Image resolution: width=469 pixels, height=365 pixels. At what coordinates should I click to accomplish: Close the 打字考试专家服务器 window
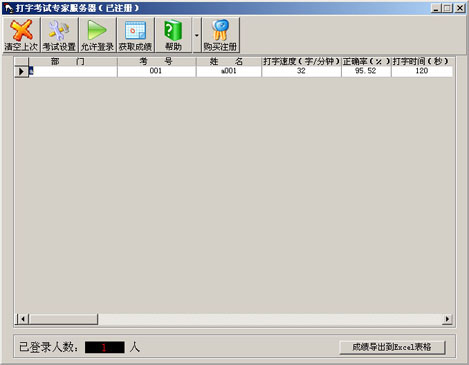(x=460, y=8)
